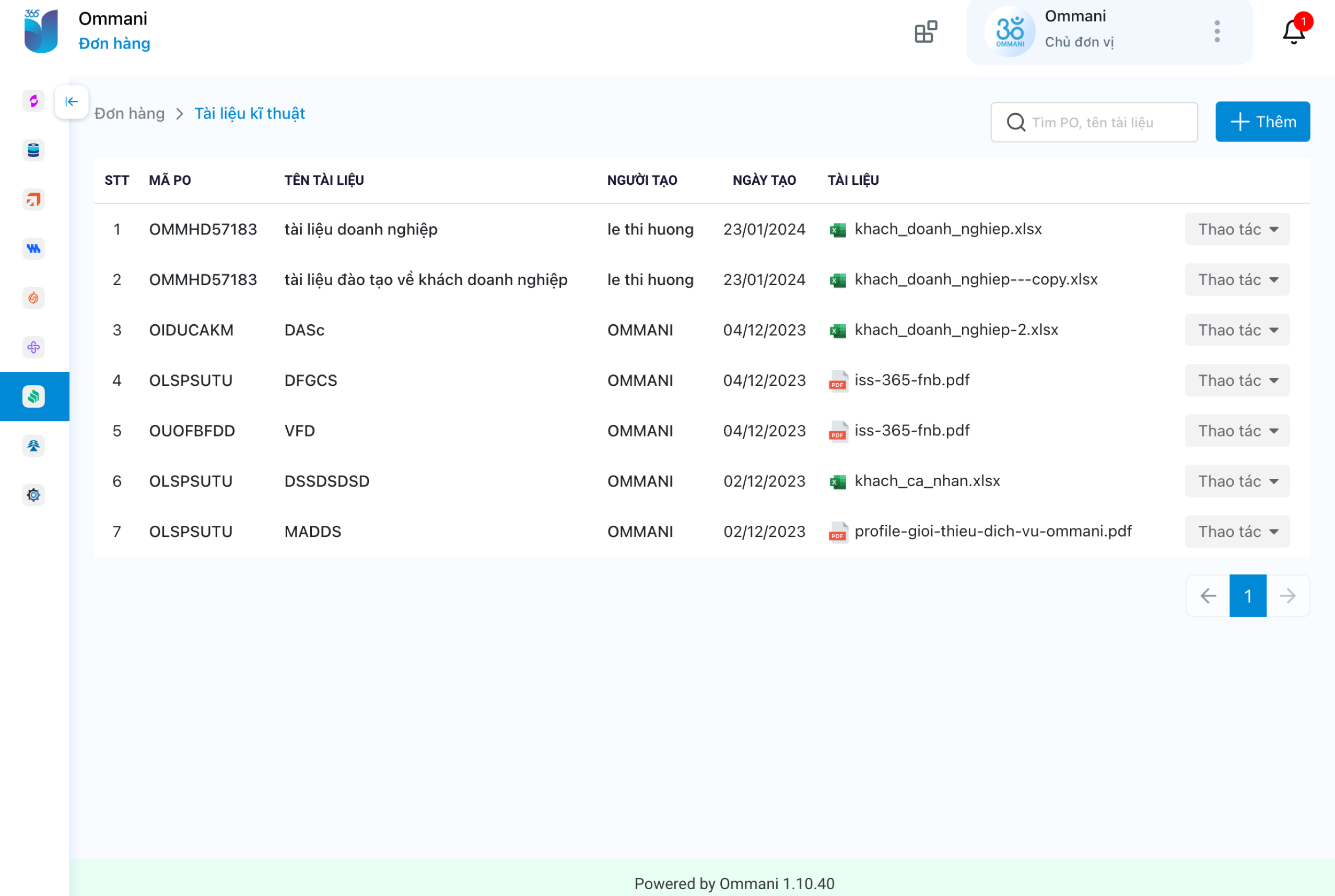The image size is (1335, 896).
Task: Click the notification bell icon
Action: coord(1293,31)
